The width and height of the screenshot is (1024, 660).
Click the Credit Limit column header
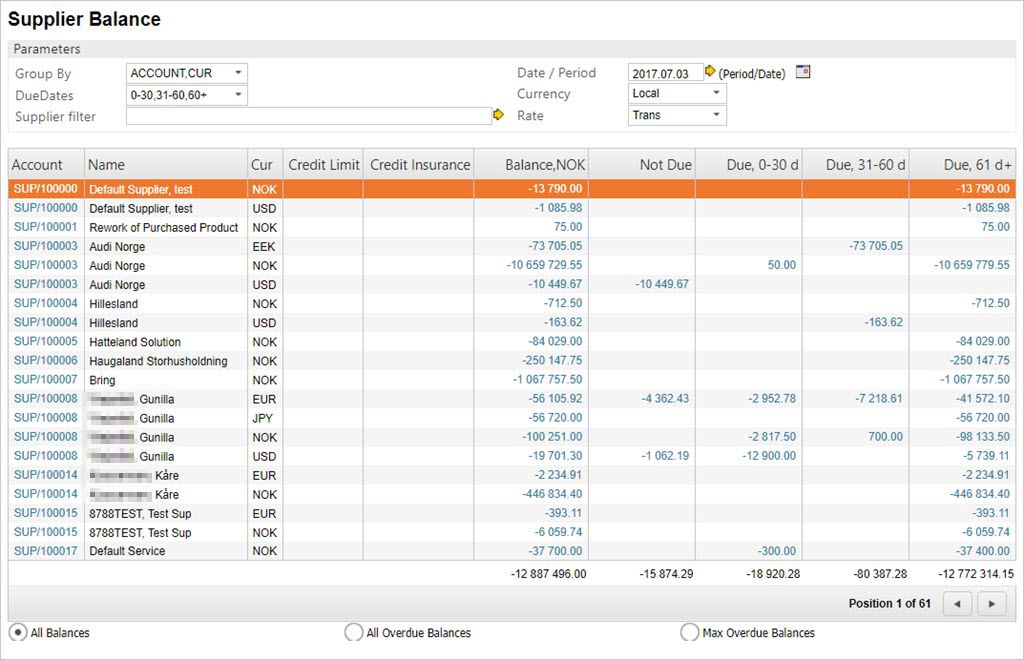(x=324, y=165)
